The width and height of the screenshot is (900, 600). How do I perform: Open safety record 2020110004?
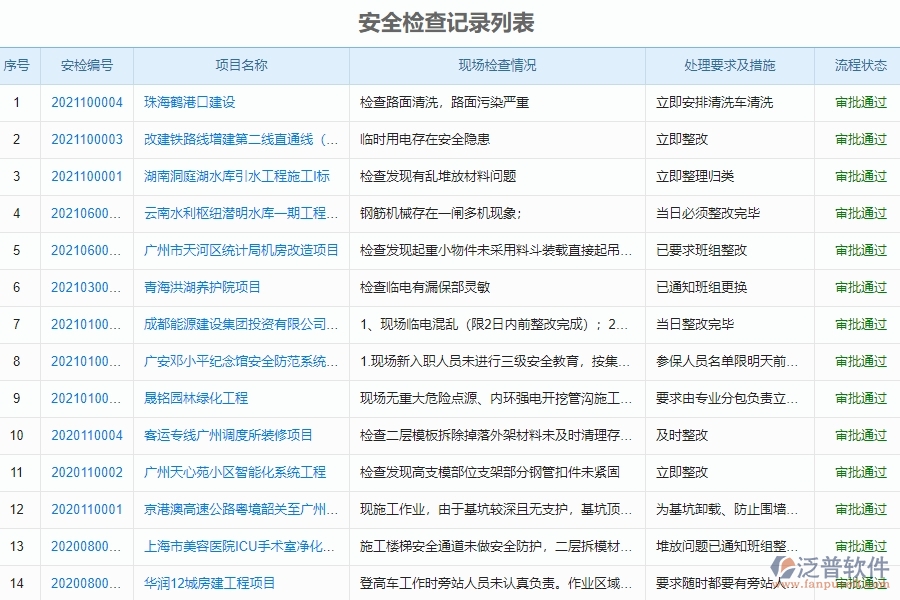coord(87,435)
